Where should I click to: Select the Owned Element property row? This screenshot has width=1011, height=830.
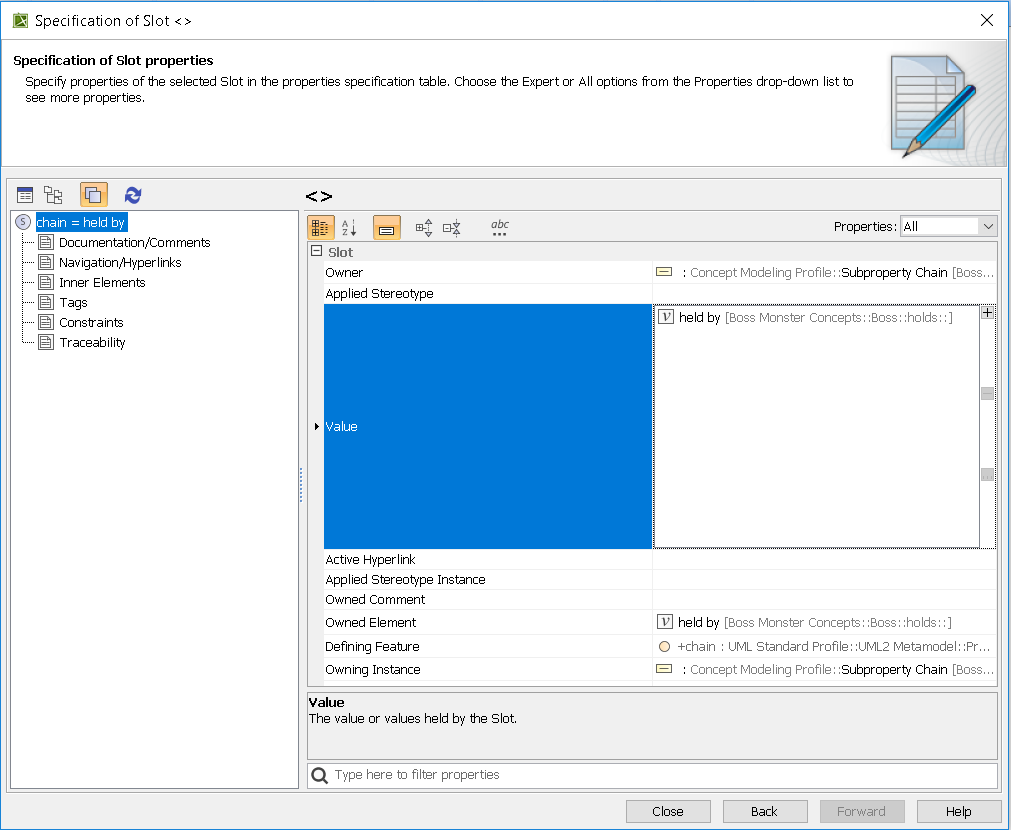(660, 622)
